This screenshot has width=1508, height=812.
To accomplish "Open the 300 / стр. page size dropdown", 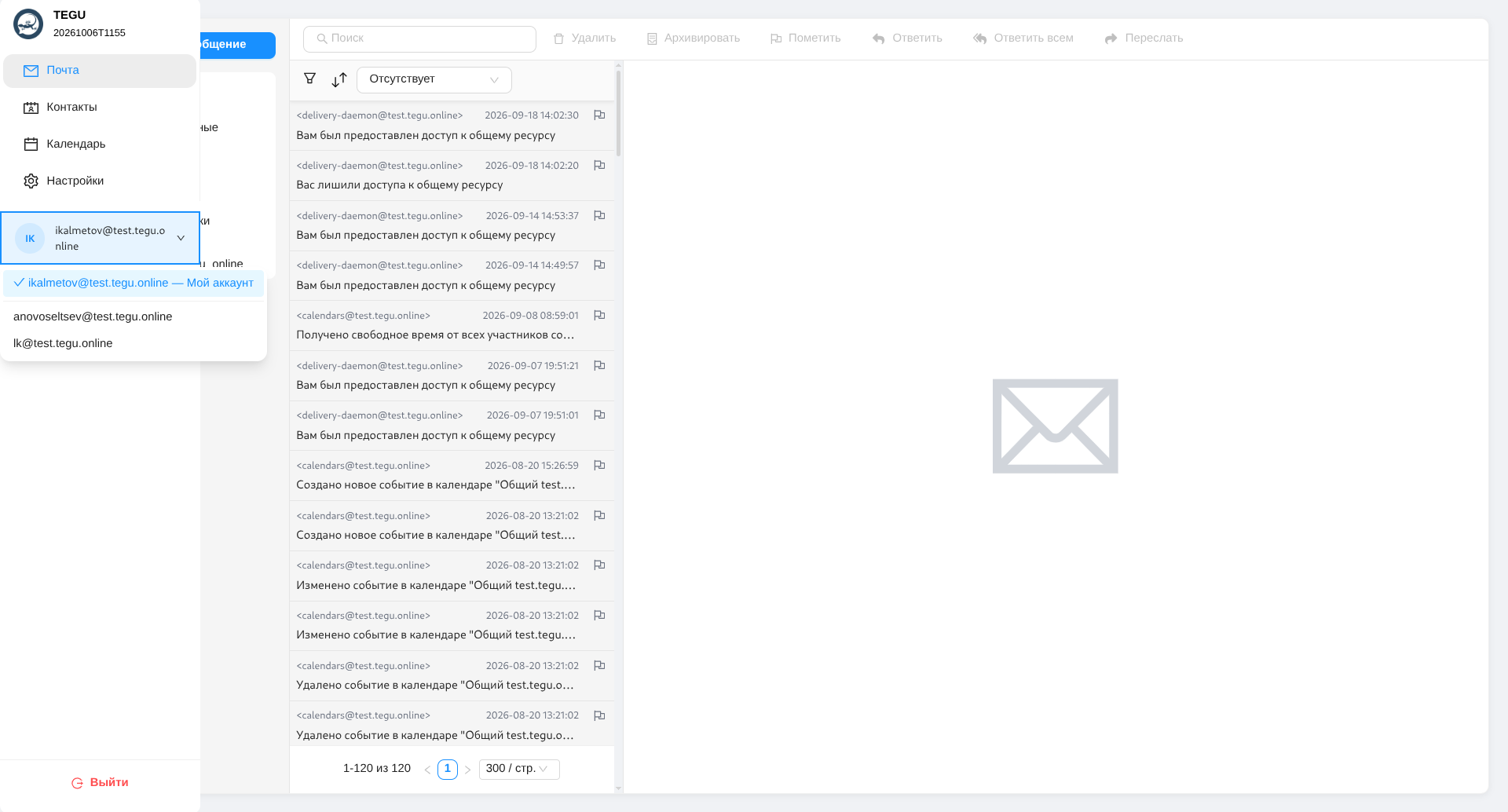I will pos(518,769).
